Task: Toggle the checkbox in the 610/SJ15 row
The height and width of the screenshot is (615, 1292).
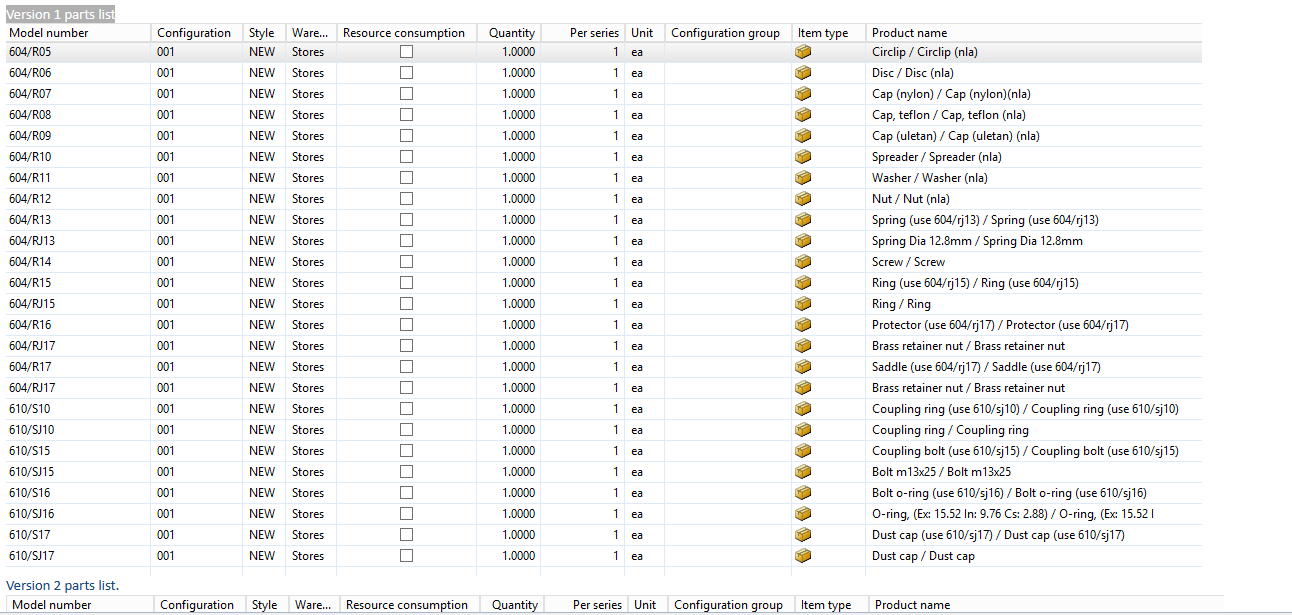Action: (x=406, y=471)
